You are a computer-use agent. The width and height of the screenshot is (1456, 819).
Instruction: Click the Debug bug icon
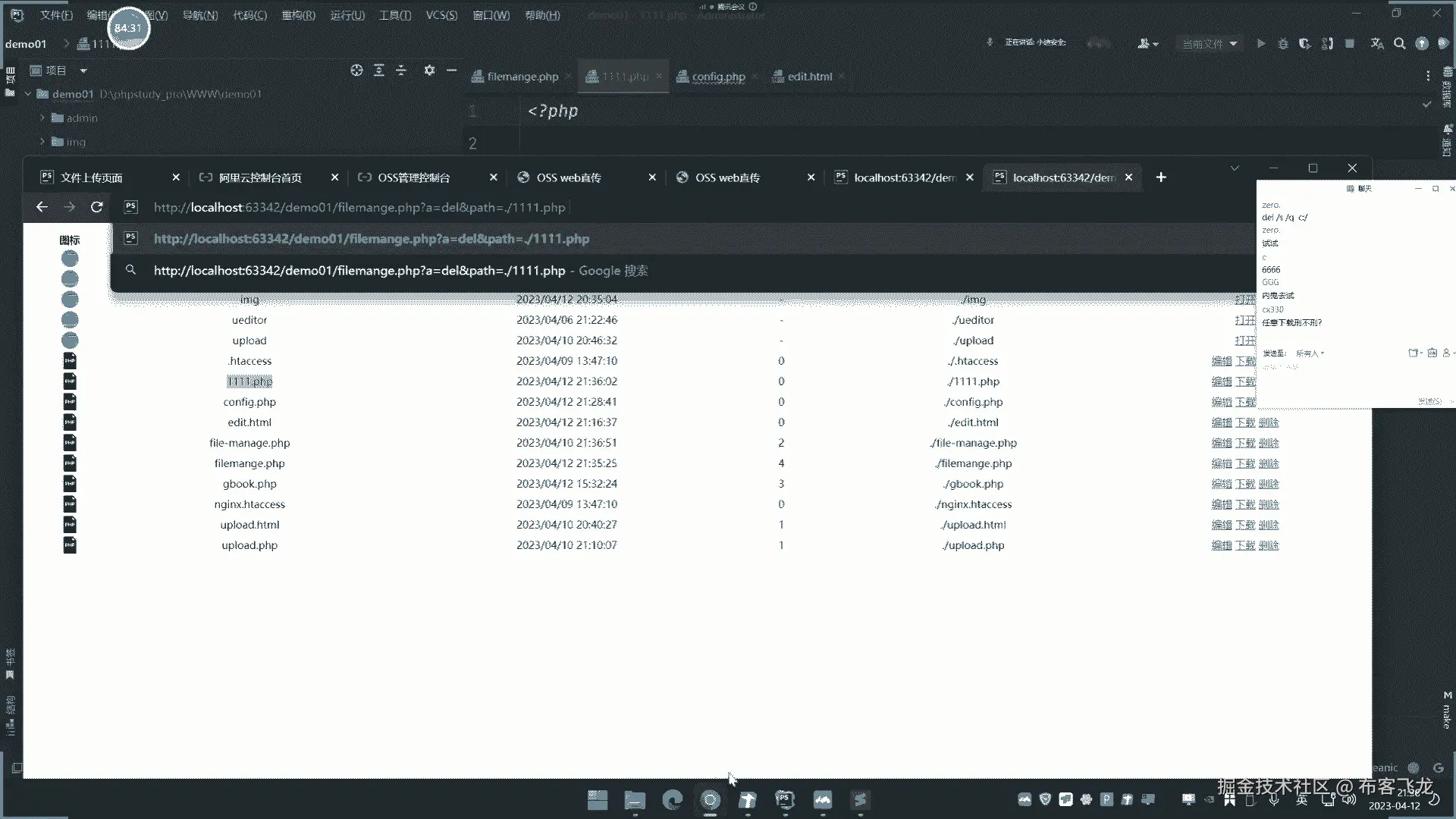coord(1283,44)
